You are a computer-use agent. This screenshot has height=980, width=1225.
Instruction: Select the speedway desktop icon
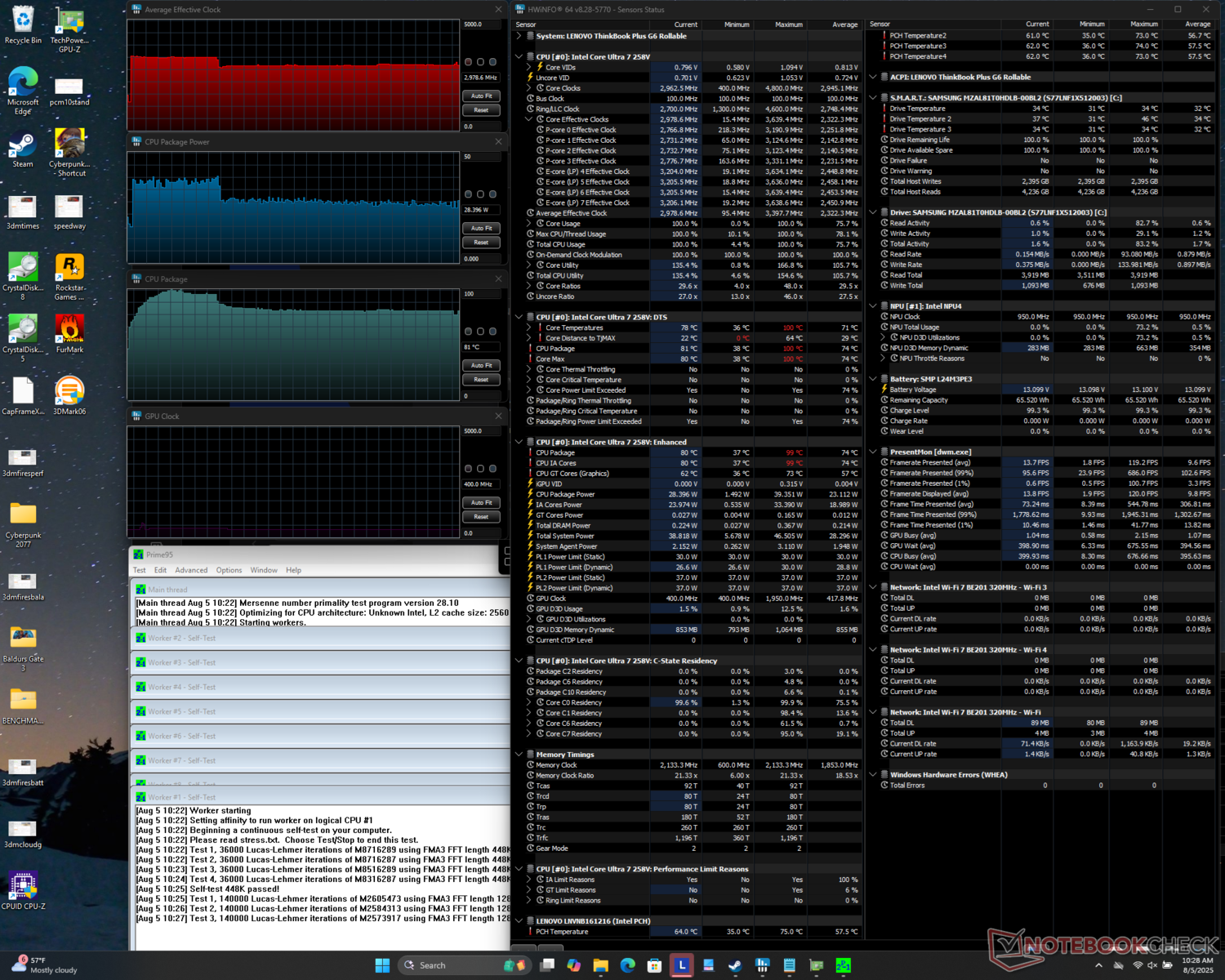[69, 214]
